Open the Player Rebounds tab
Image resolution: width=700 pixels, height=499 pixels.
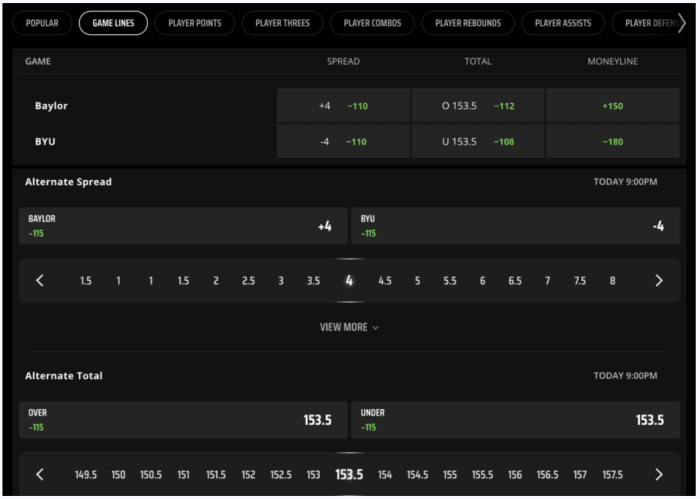(x=468, y=23)
